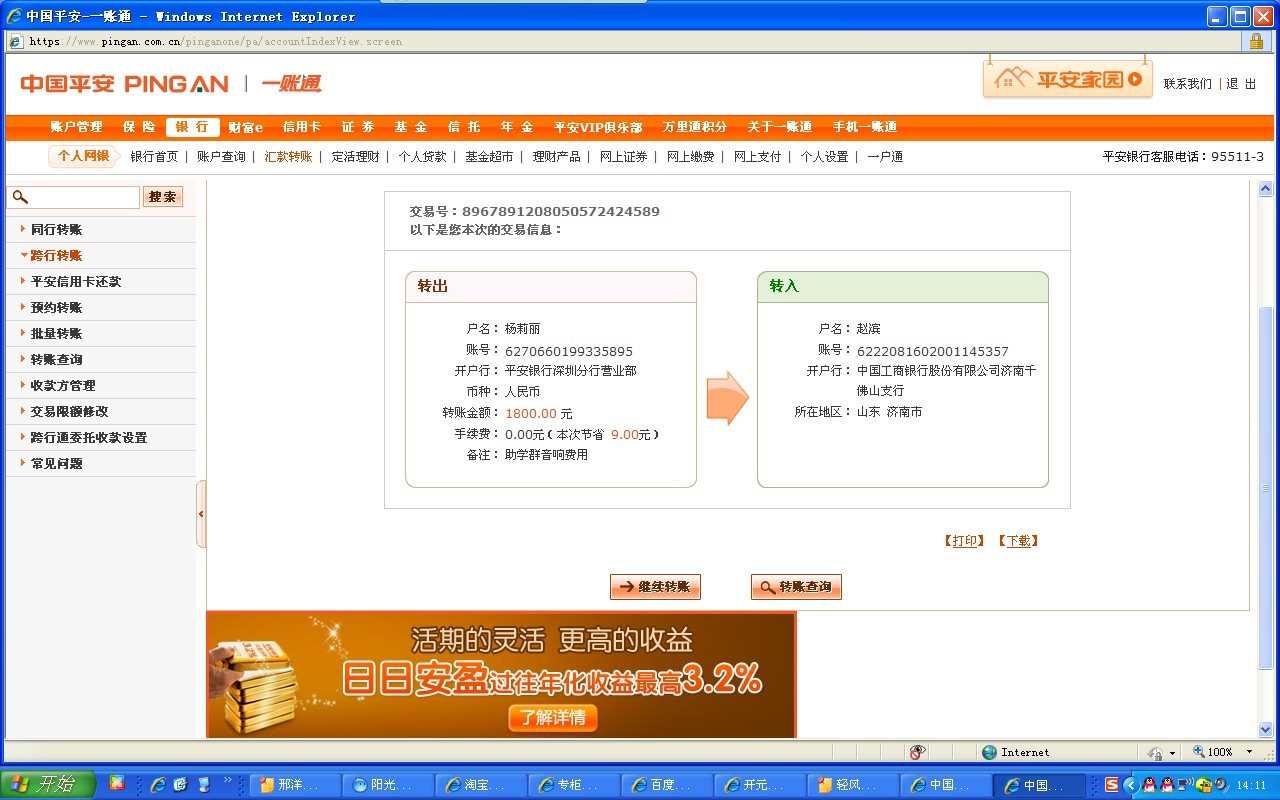Expand 批量转账 sidebar item
This screenshot has width=1280, height=800.
[56, 334]
